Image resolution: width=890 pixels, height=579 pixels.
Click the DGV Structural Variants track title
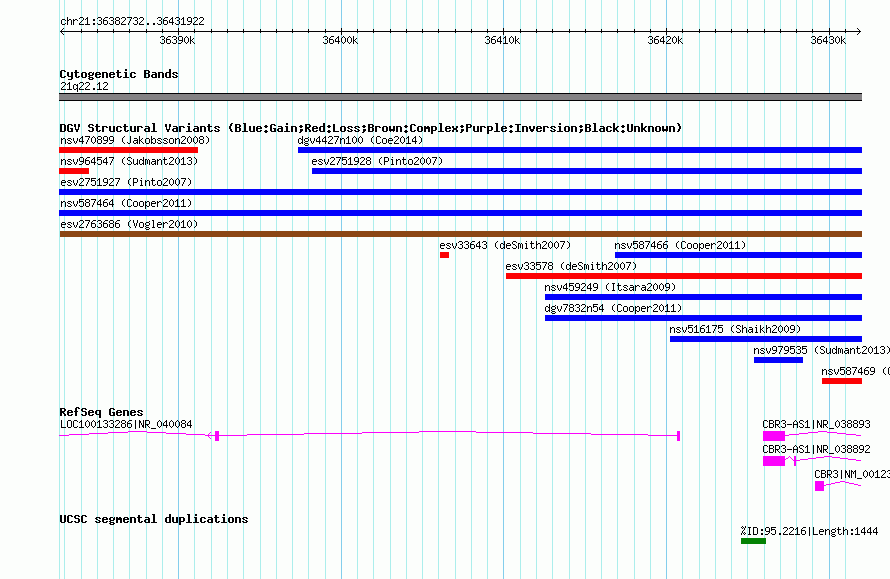click(370, 128)
